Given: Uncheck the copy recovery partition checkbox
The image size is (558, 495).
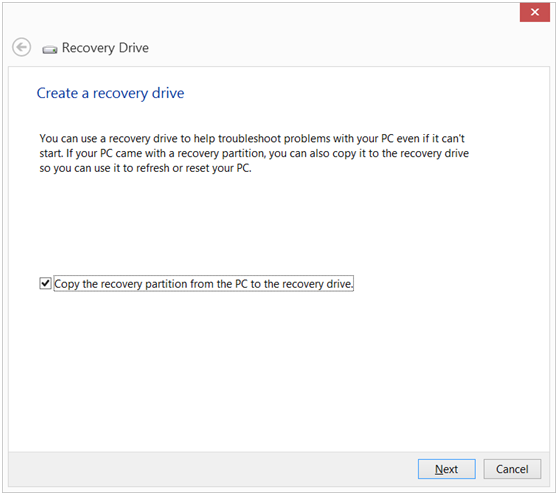Looking at the screenshot, I should point(45,284).
